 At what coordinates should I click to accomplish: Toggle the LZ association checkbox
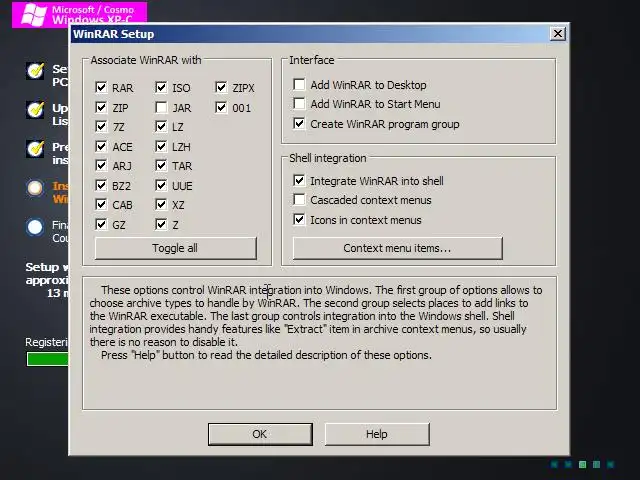pos(161,127)
